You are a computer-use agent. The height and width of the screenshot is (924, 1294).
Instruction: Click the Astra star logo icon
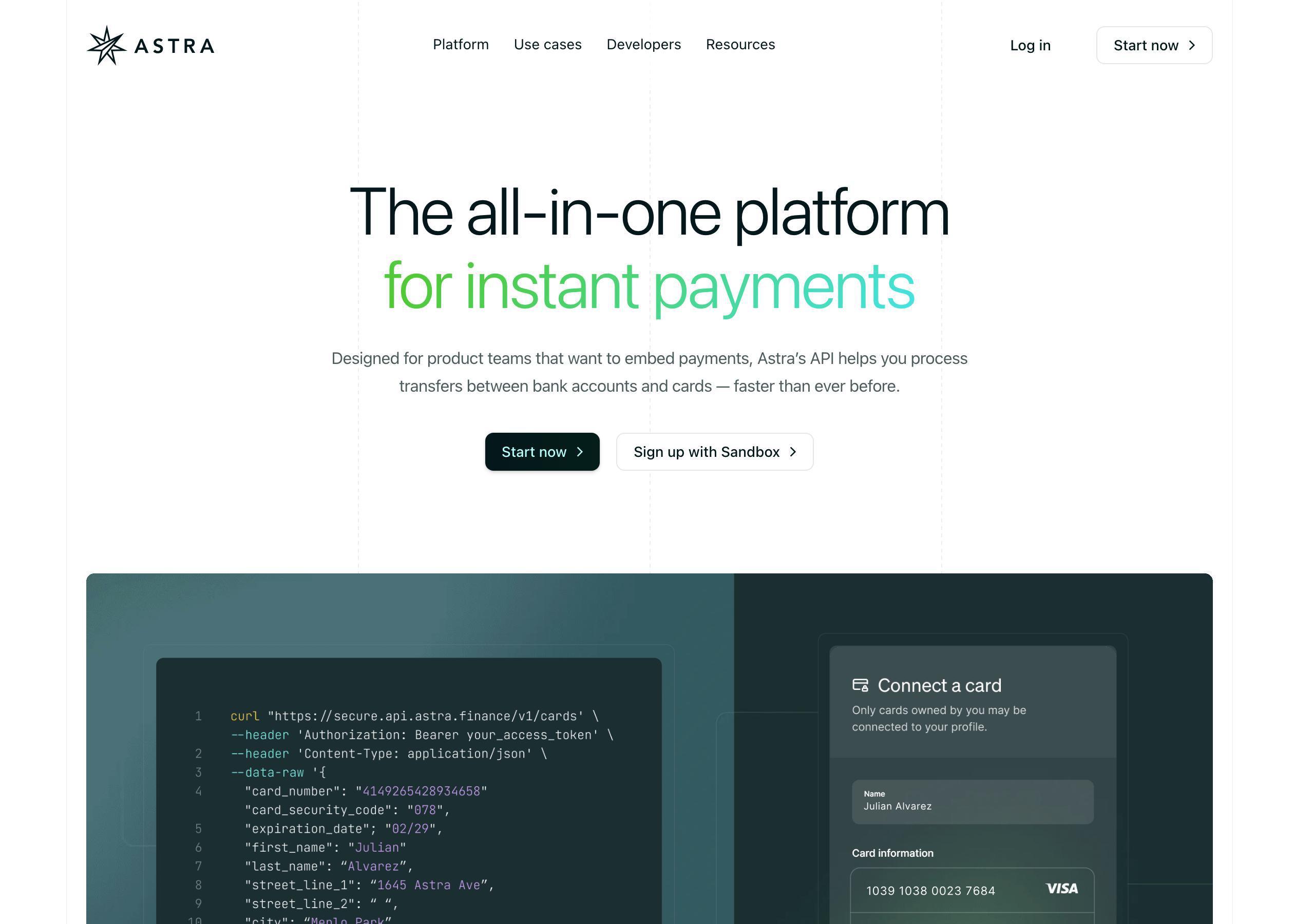[101, 44]
